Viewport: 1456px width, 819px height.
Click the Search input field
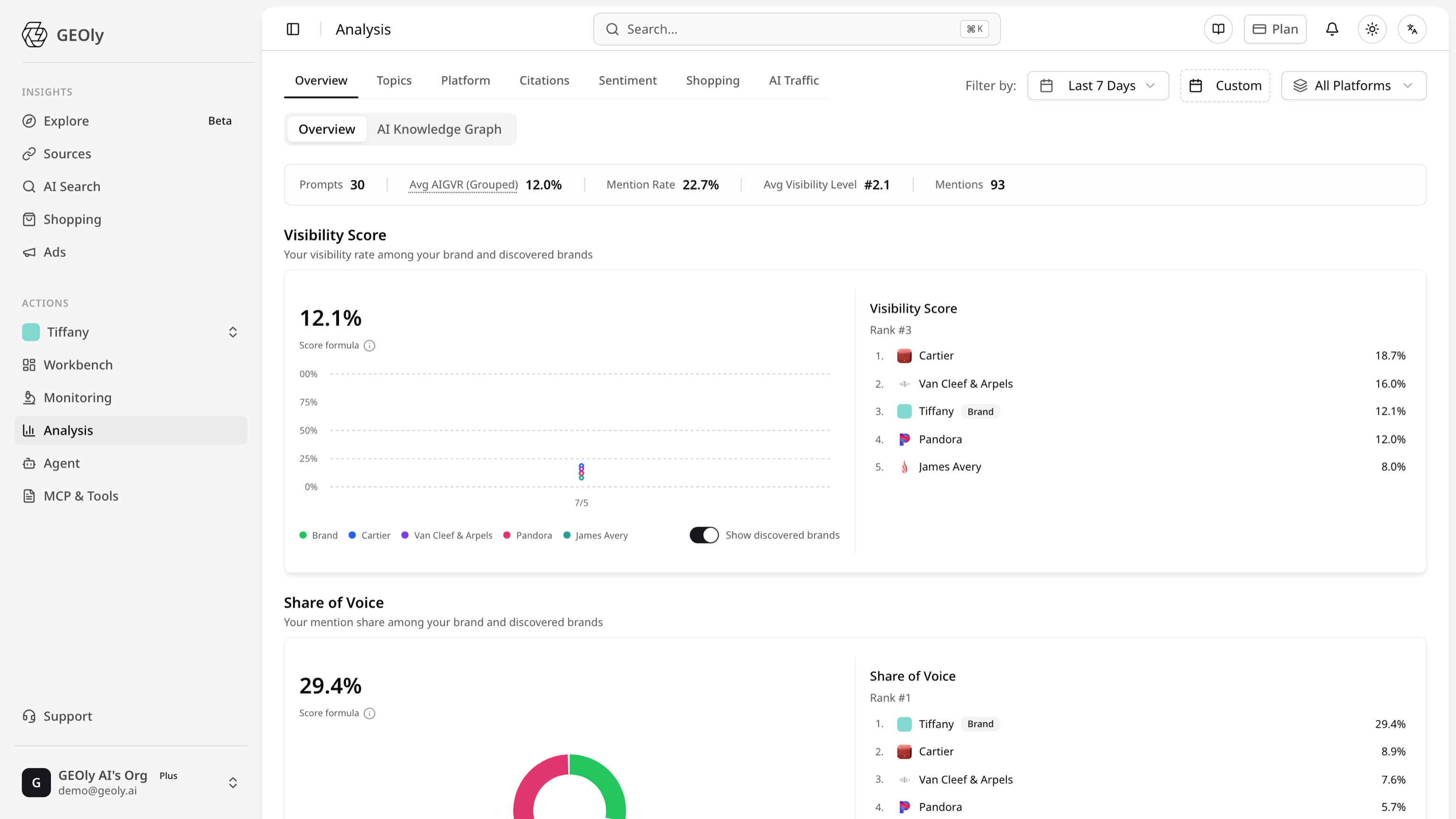[x=797, y=29]
